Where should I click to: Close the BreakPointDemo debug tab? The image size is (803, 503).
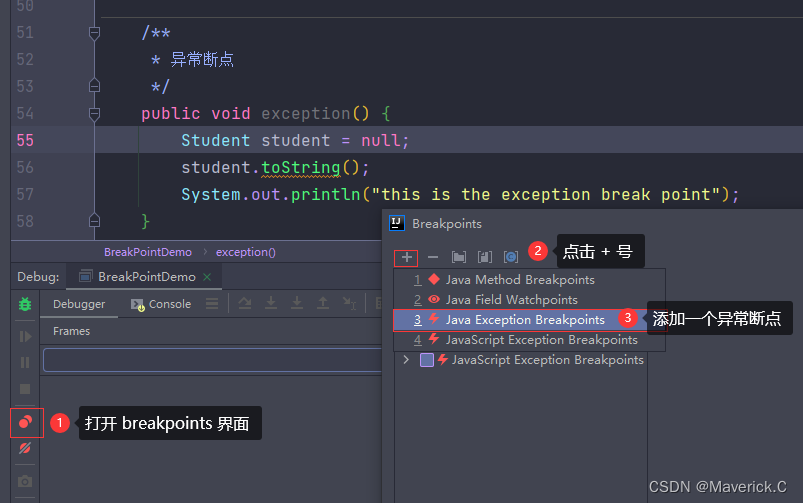(x=207, y=277)
